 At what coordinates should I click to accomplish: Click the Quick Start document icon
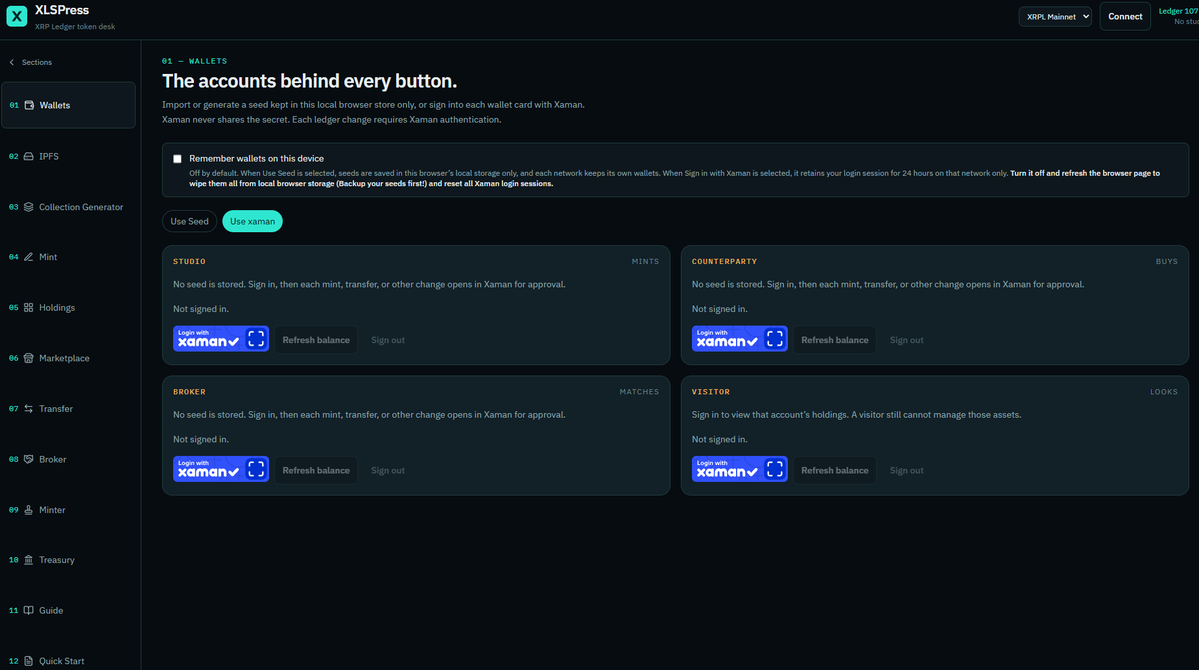click(28, 661)
